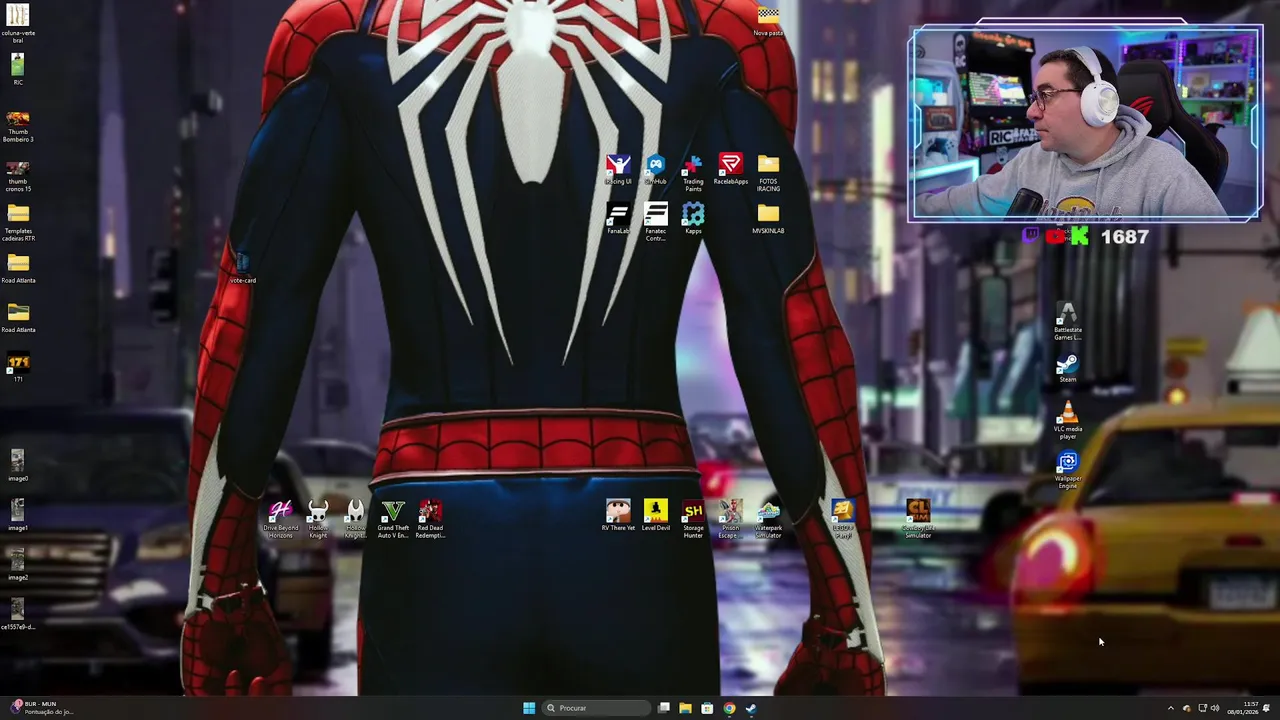
Task: Launch the SimHub shortcut
Action: [x=655, y=169]
